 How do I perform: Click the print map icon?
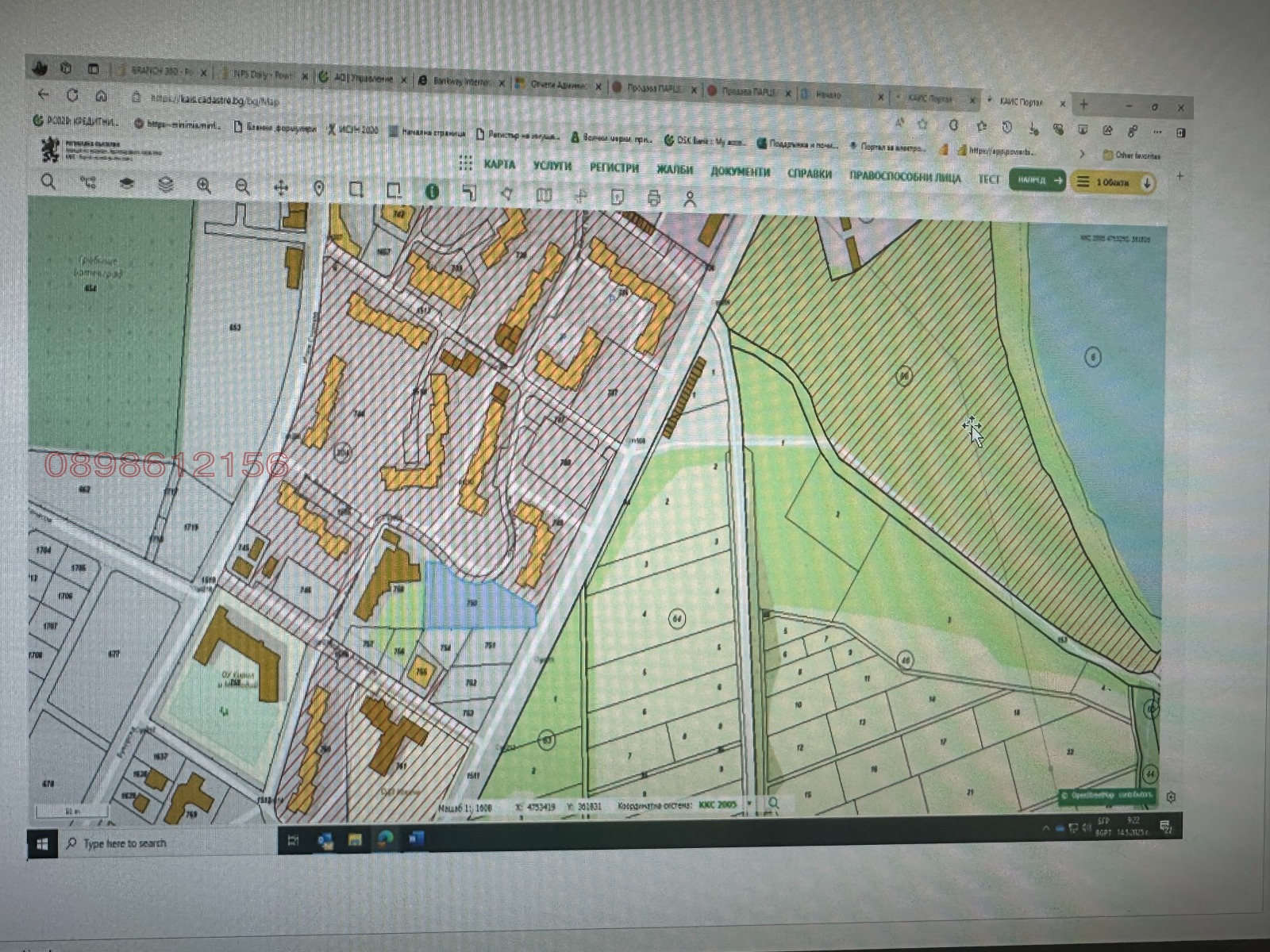[653, 198]
